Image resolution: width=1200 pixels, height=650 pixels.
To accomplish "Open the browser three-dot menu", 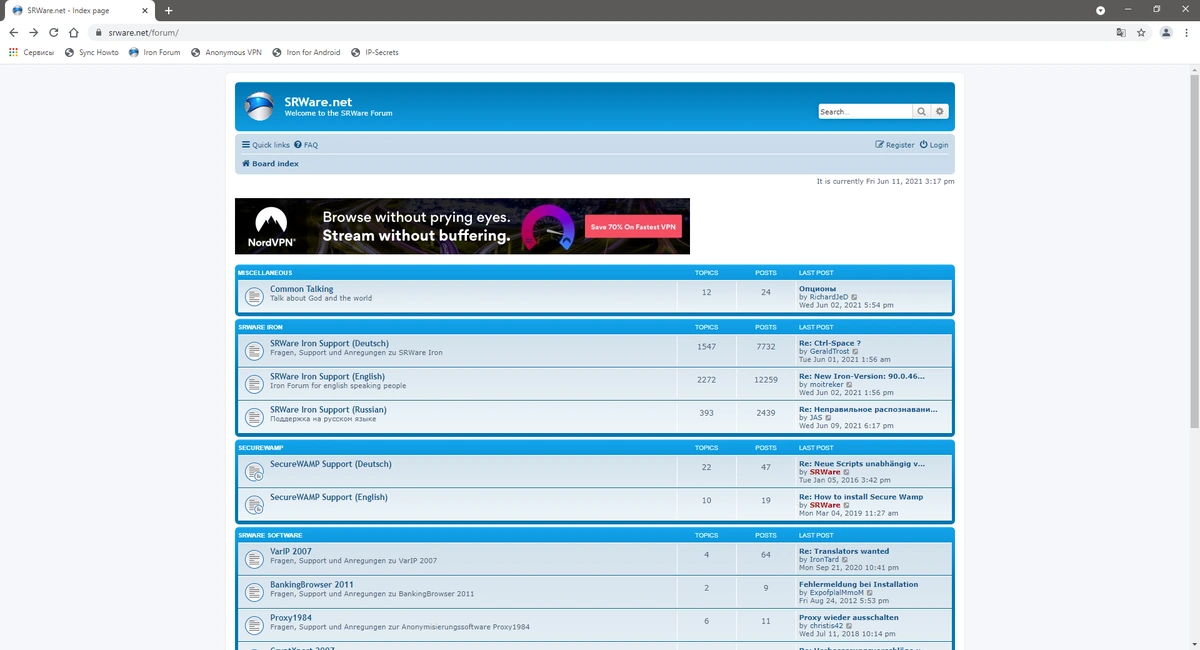I will click(x=1187, y=32).
